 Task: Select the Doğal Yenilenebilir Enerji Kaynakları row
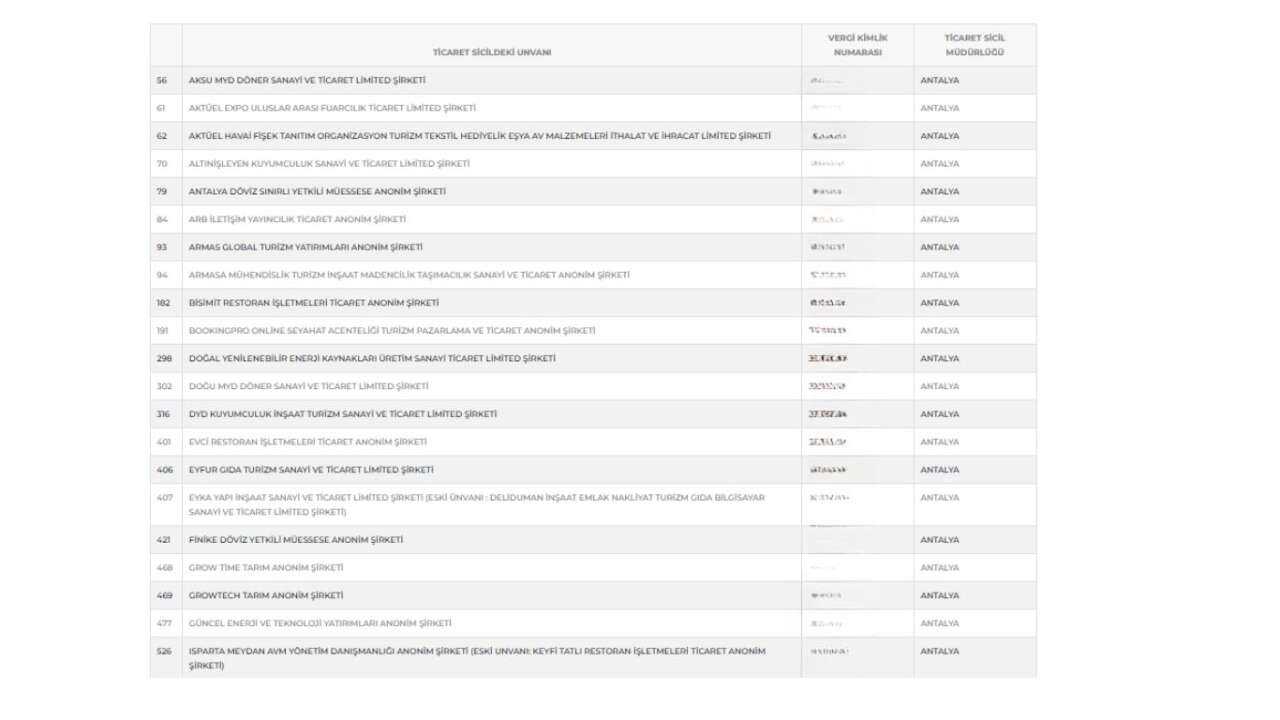click(x=372, y=358)
